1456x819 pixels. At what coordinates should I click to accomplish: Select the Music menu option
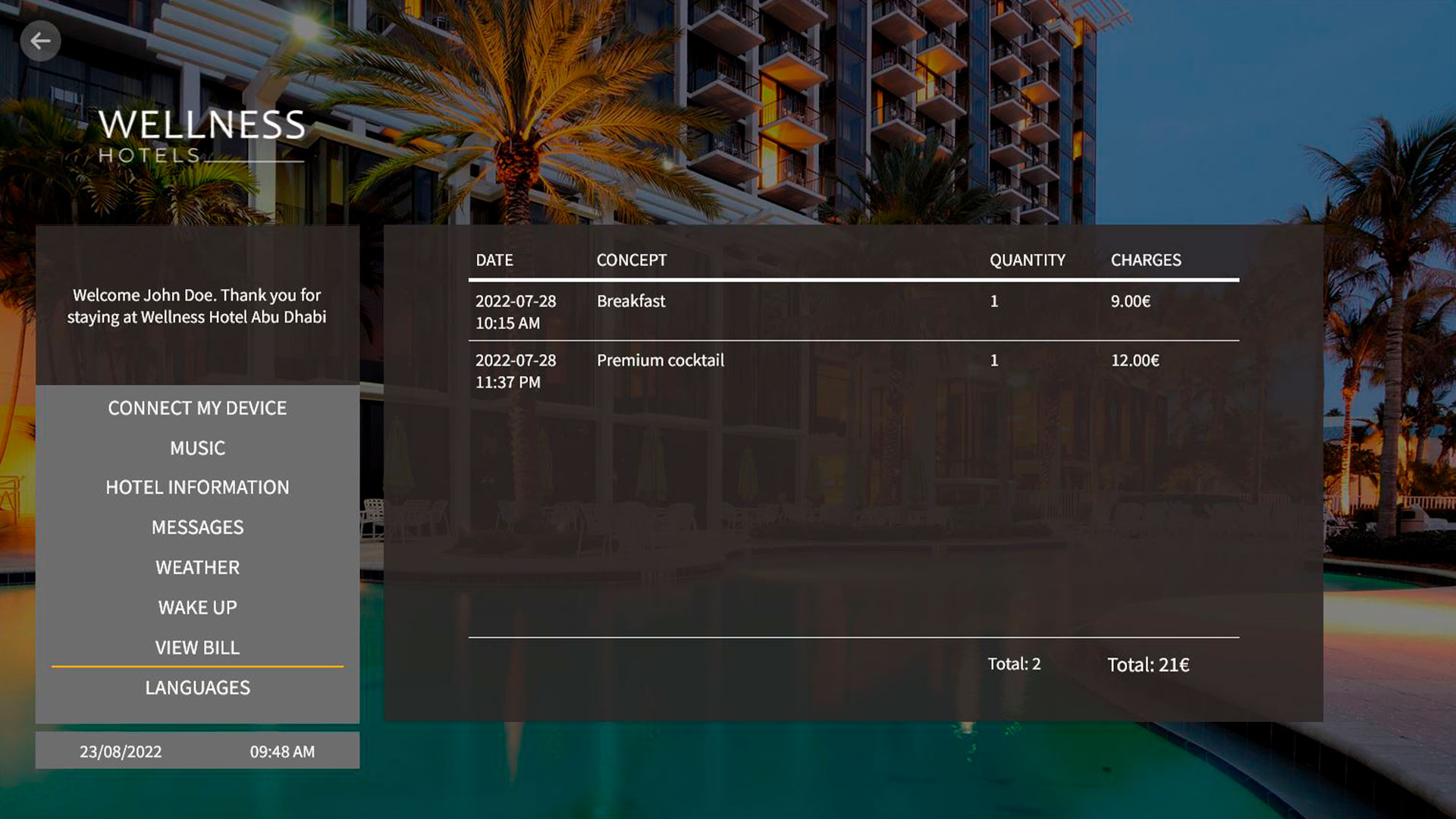(x=197, y=448)
